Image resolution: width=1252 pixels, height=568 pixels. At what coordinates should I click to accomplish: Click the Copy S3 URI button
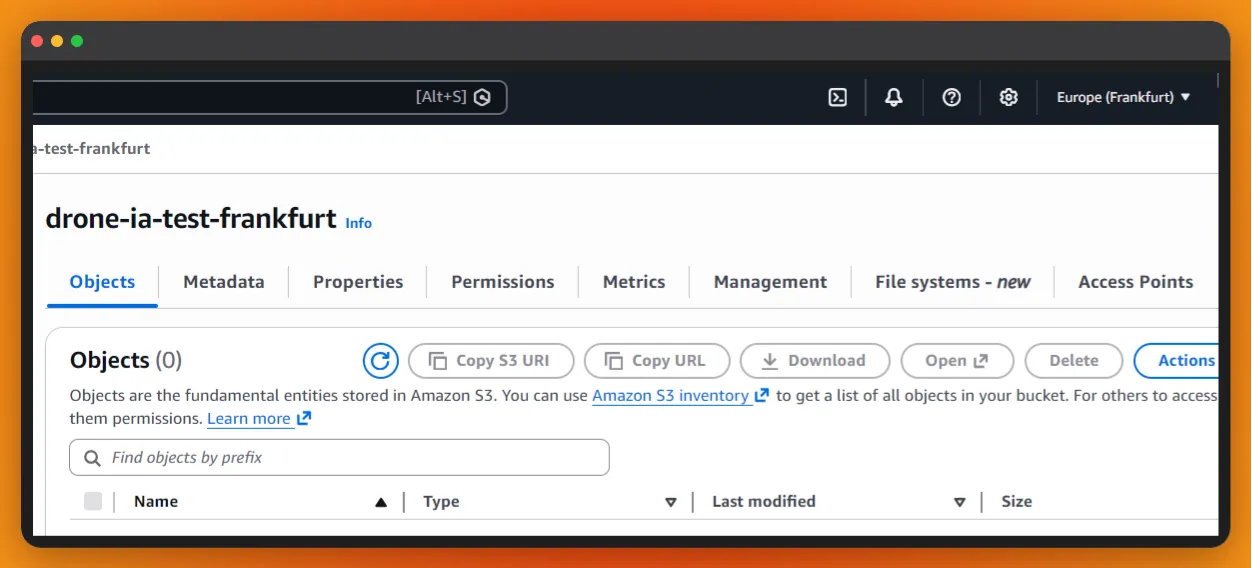(x=492, y=361)
